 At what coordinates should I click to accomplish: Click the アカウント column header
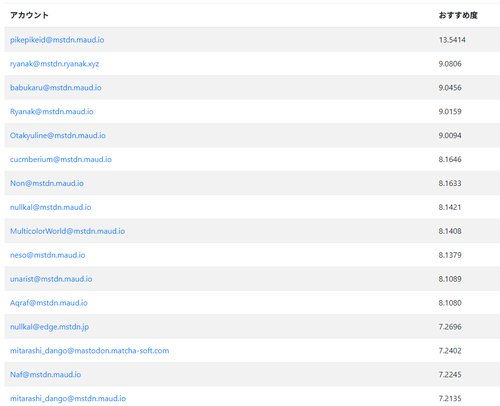[29, 15]
